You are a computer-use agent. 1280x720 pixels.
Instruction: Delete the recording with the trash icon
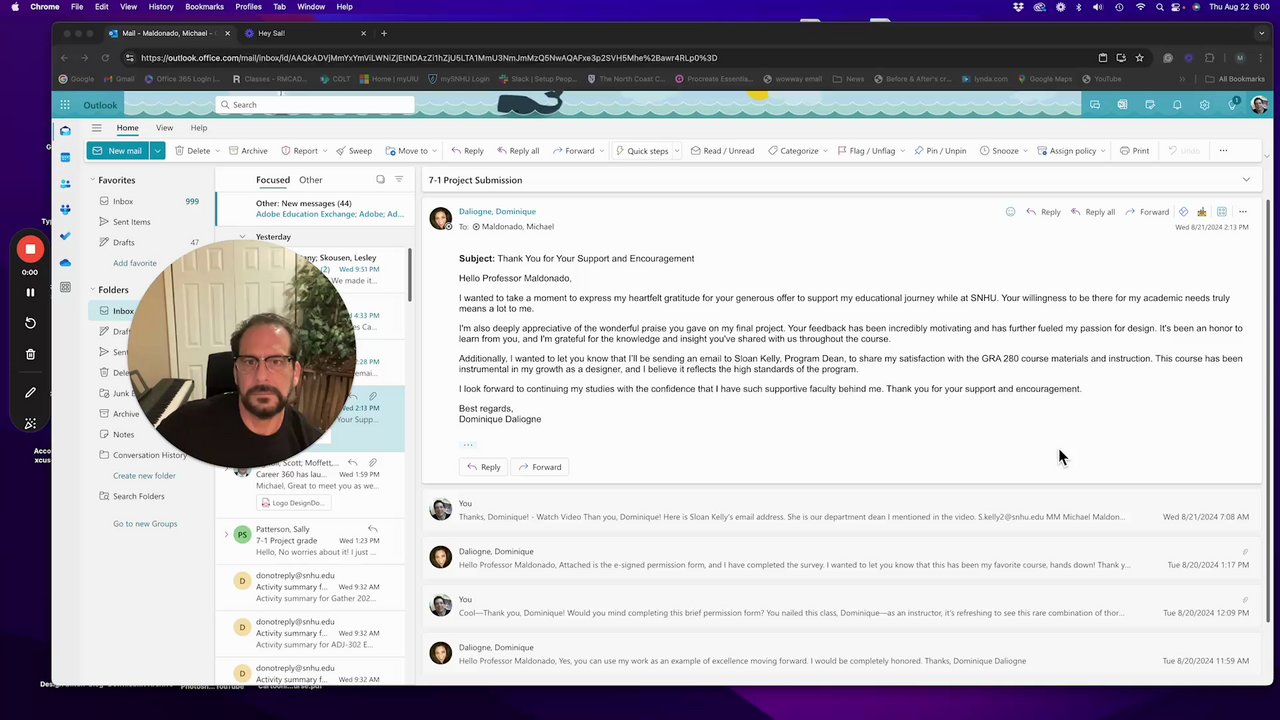30,354
